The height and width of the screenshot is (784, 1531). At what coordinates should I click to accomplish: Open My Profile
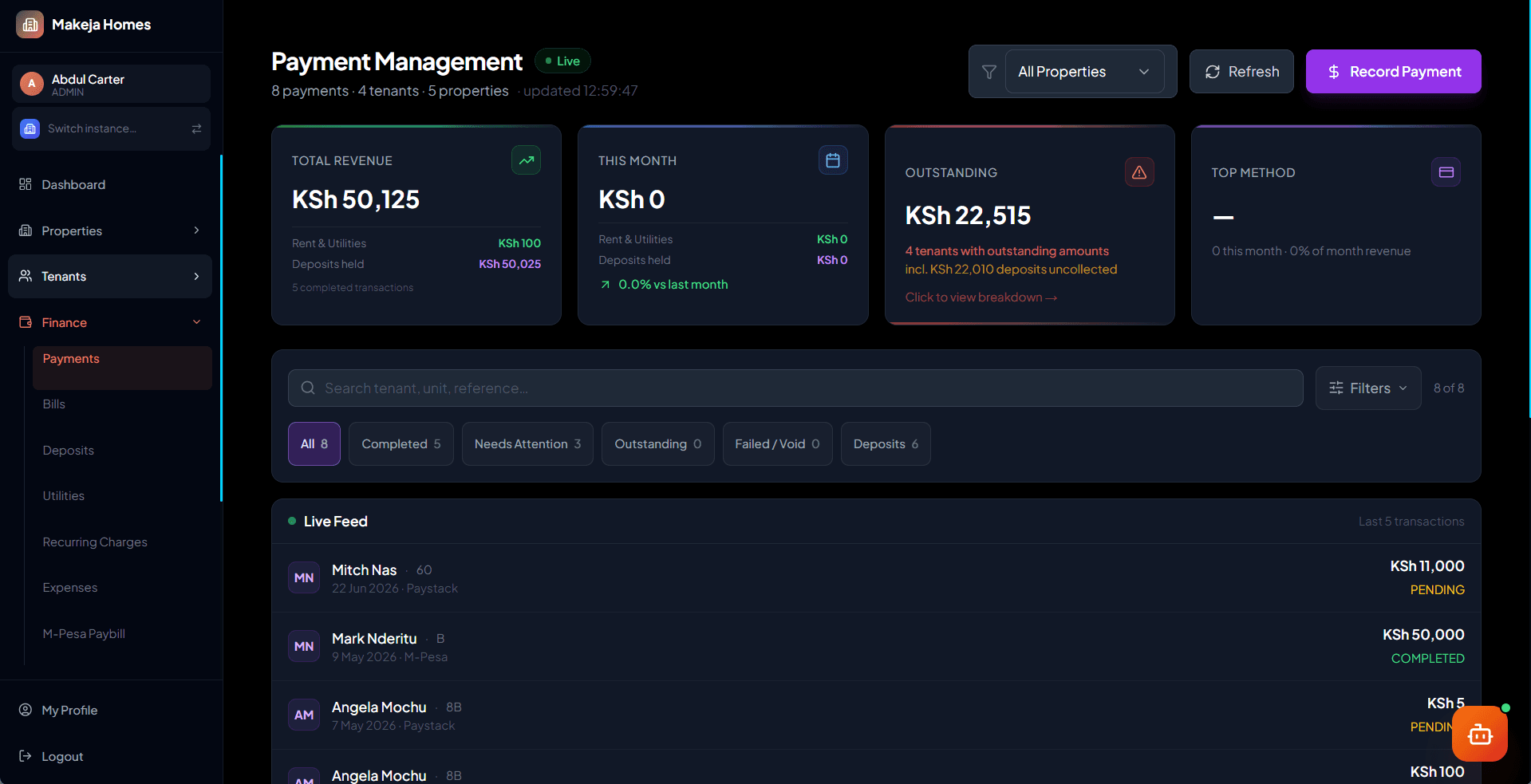[110, 710]
